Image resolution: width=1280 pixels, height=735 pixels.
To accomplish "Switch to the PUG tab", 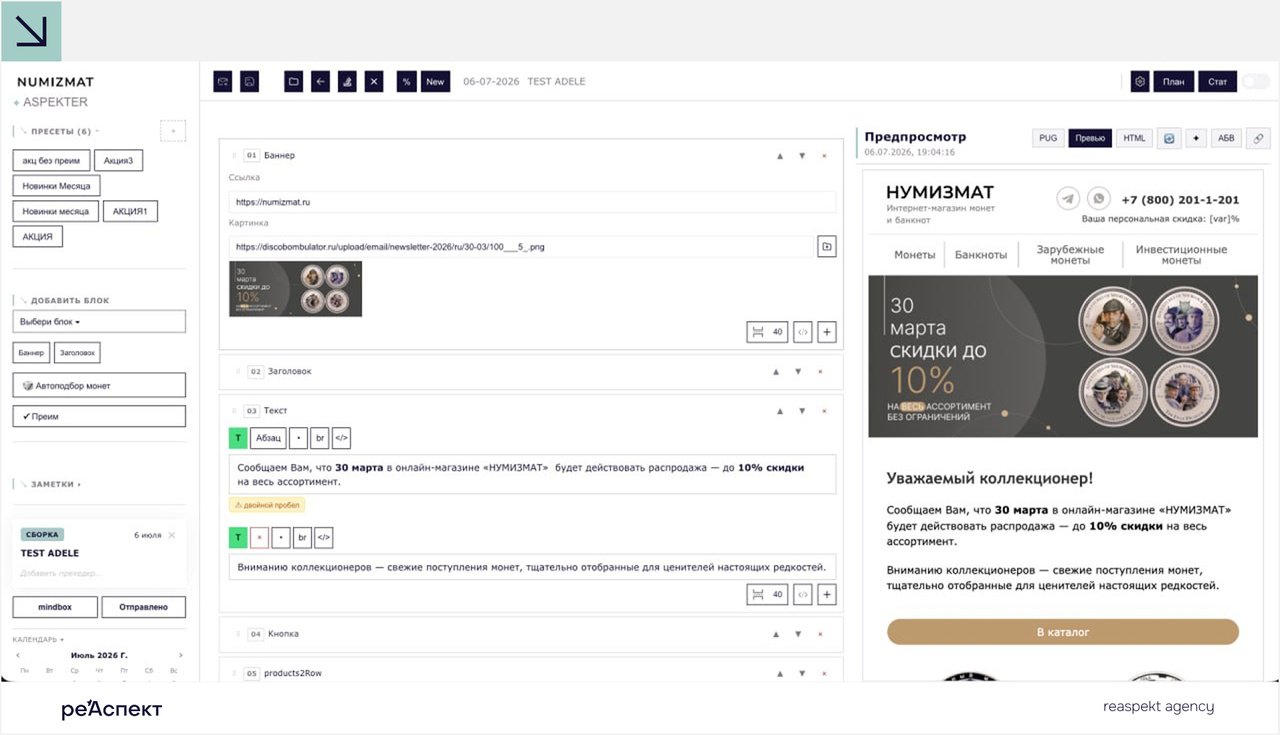I will click(x=1048, y=138).
